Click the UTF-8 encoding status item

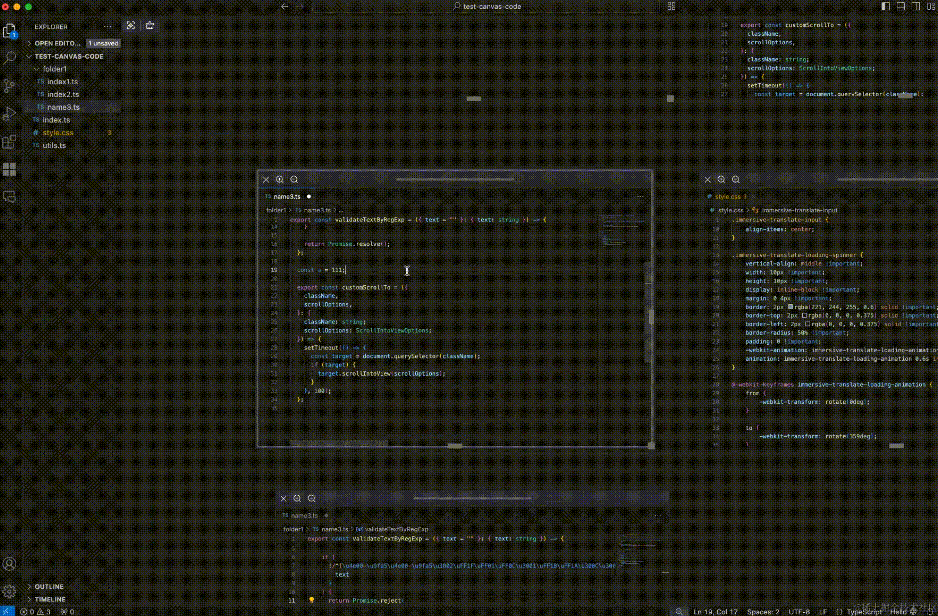click(799, 611)
